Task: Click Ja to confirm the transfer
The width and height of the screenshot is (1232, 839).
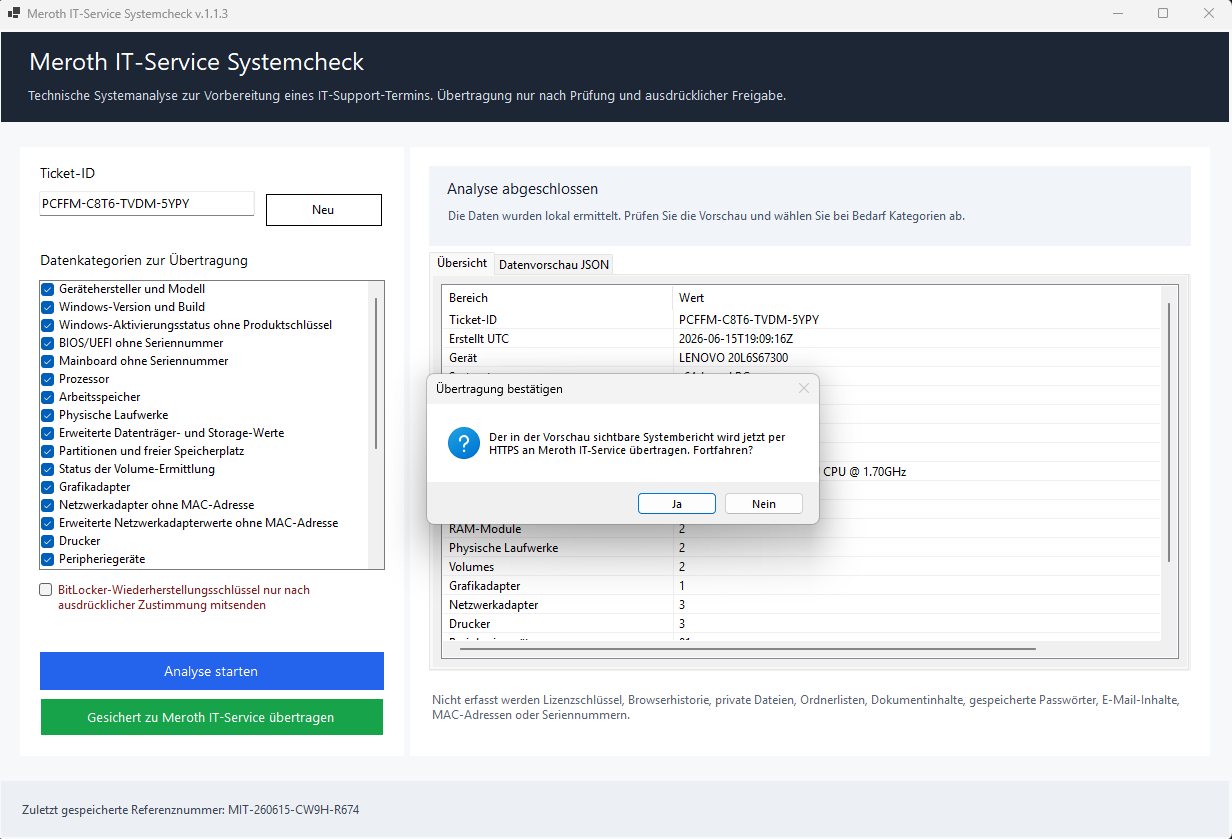Action: [677, 504]
